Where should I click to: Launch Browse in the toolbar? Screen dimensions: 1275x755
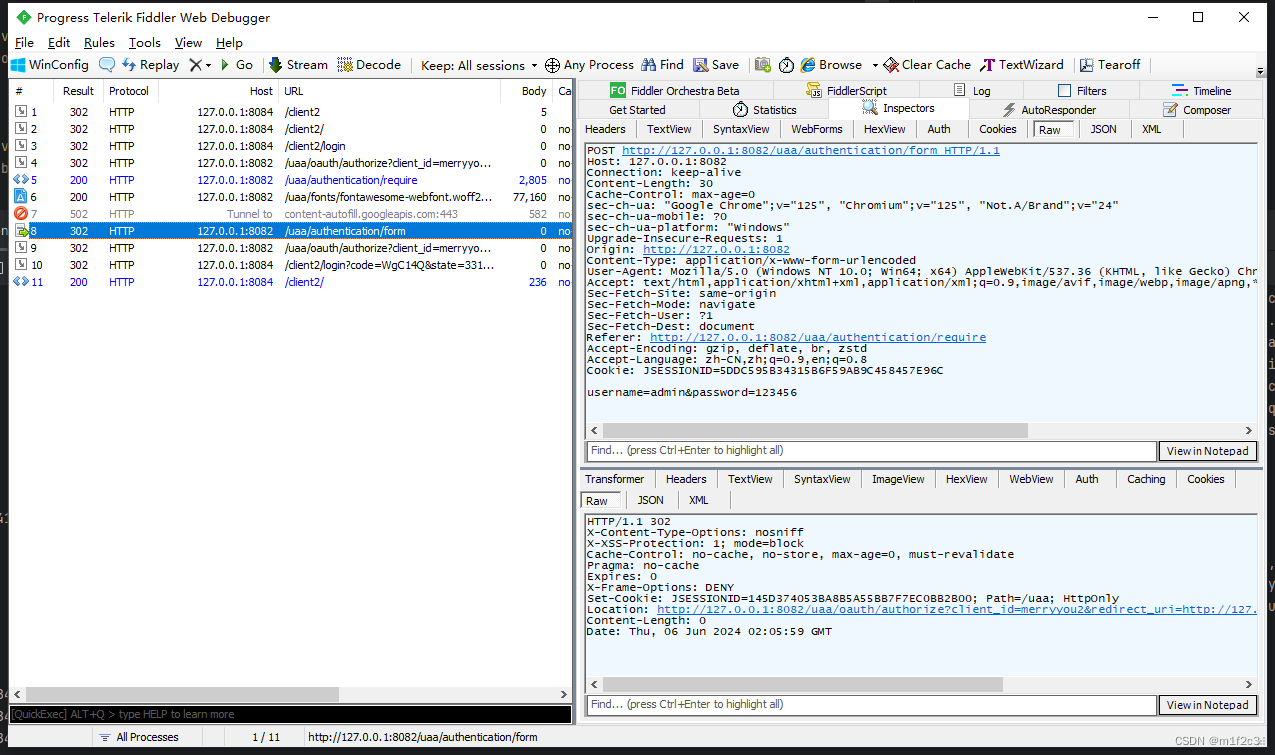(x=831, y=65)
